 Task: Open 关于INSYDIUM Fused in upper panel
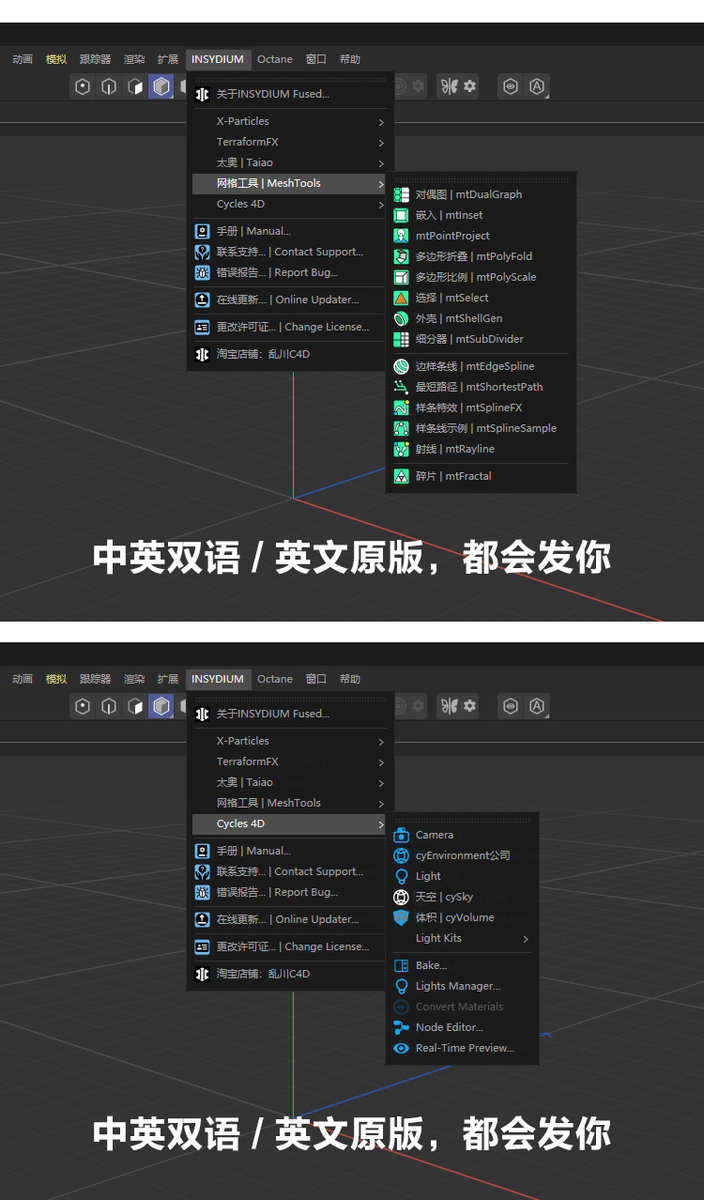coord(290,94)
